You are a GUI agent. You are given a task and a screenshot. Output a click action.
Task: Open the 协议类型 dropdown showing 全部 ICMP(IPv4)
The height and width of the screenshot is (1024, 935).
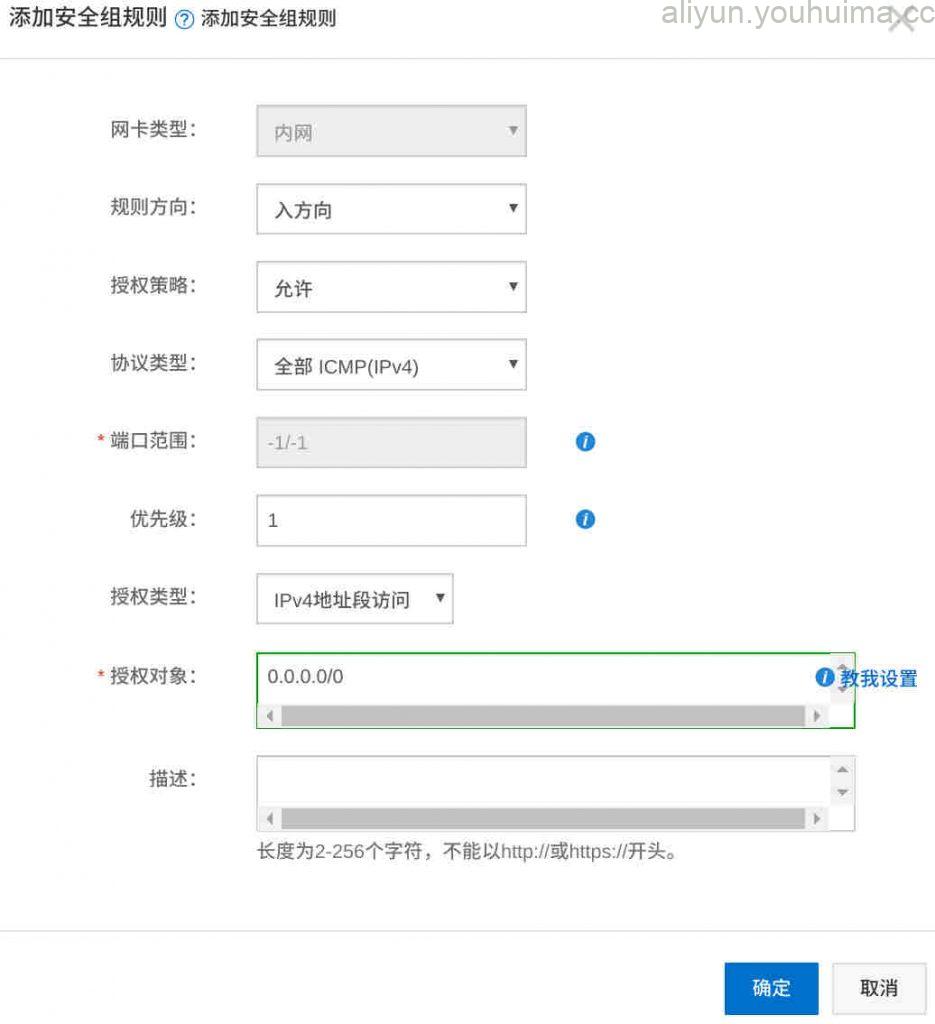[x=391, y=364]
